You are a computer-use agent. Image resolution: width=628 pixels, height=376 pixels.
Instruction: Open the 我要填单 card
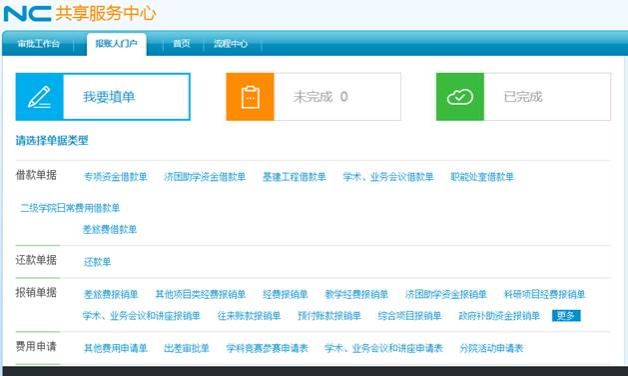[103, 97]
